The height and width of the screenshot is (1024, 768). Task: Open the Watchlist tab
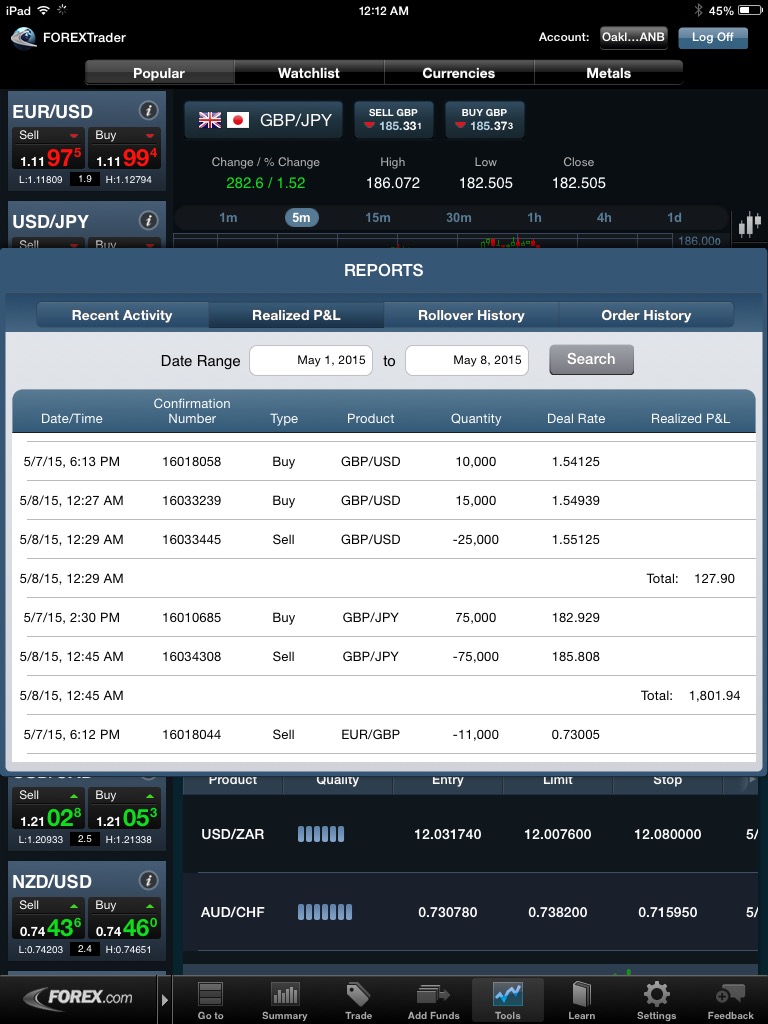tap(309, 73)
